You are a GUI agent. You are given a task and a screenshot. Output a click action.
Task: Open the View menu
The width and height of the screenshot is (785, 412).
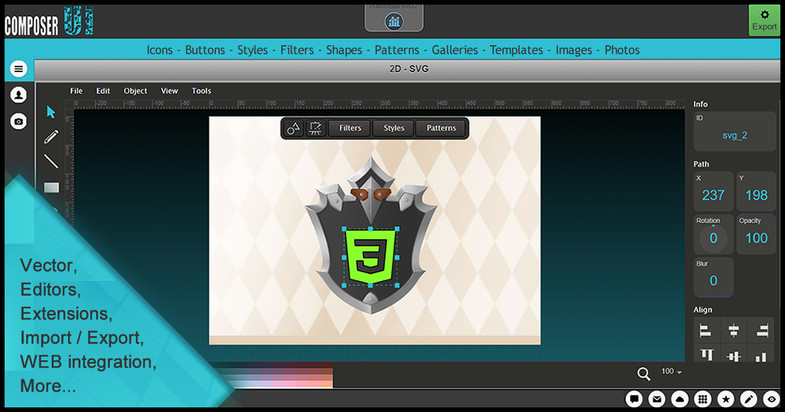click(x=169, y=91)
